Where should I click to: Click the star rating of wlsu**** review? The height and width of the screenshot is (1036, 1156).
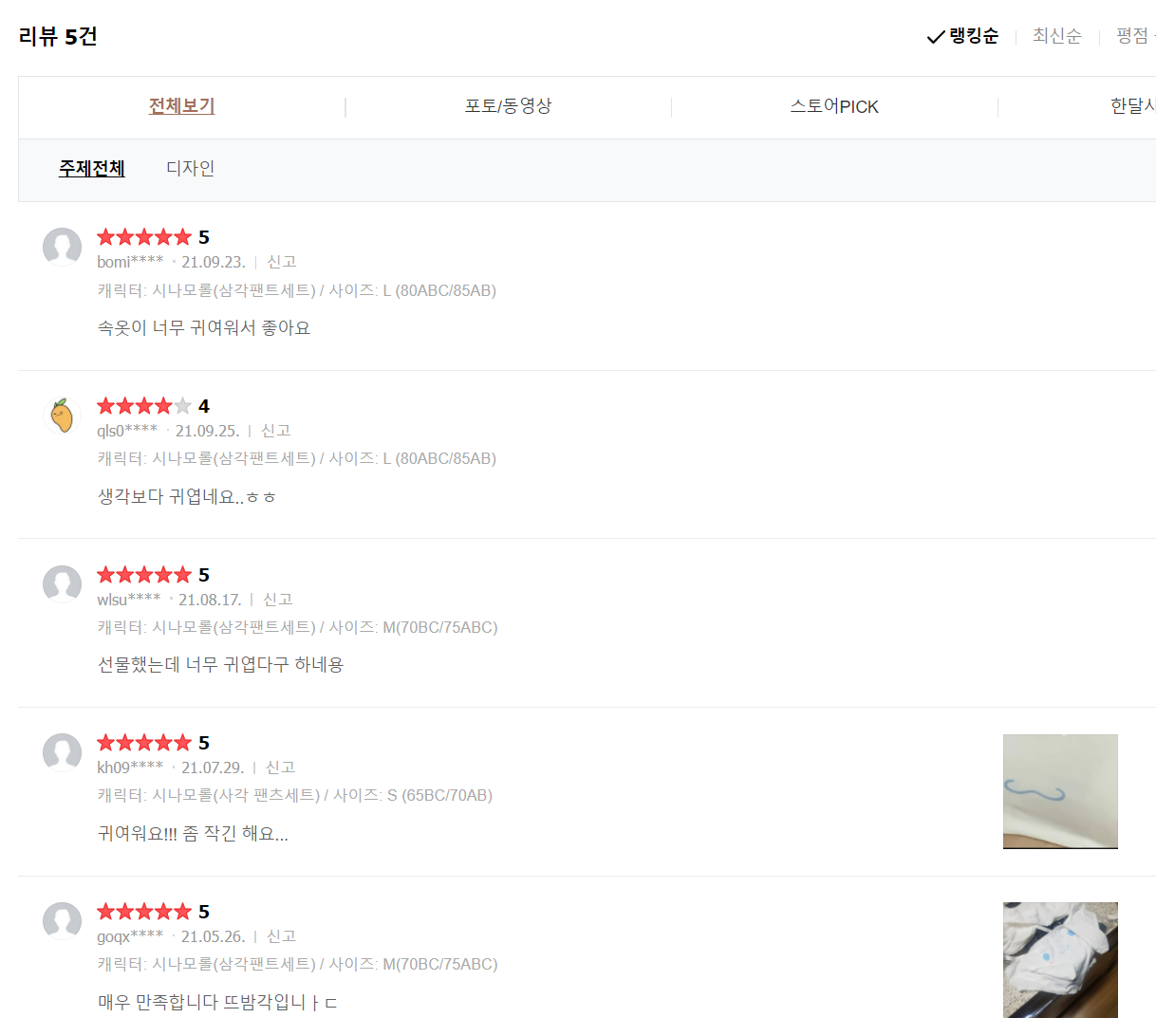(x=144, y=575)
